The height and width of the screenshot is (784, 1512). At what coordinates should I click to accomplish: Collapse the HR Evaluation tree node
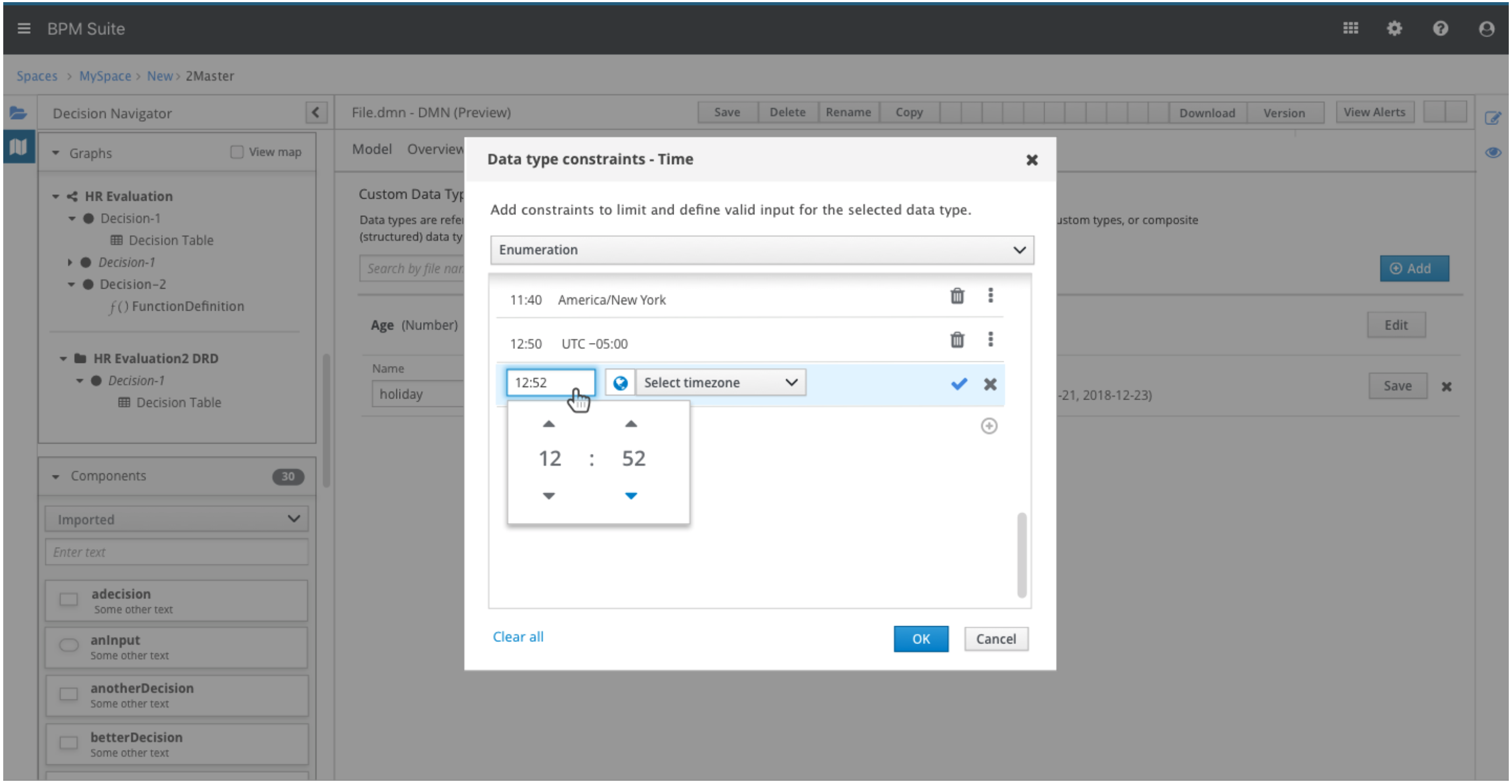coord(56,196)
